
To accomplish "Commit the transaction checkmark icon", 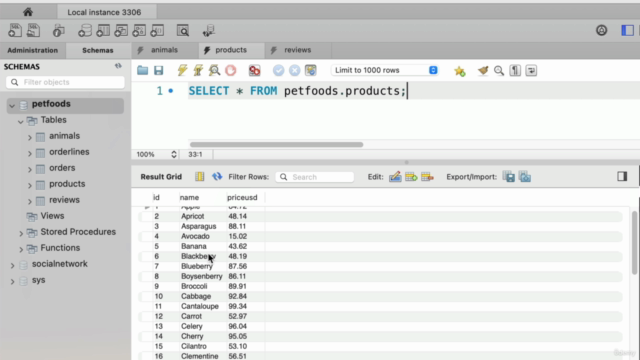I will 278,70.
